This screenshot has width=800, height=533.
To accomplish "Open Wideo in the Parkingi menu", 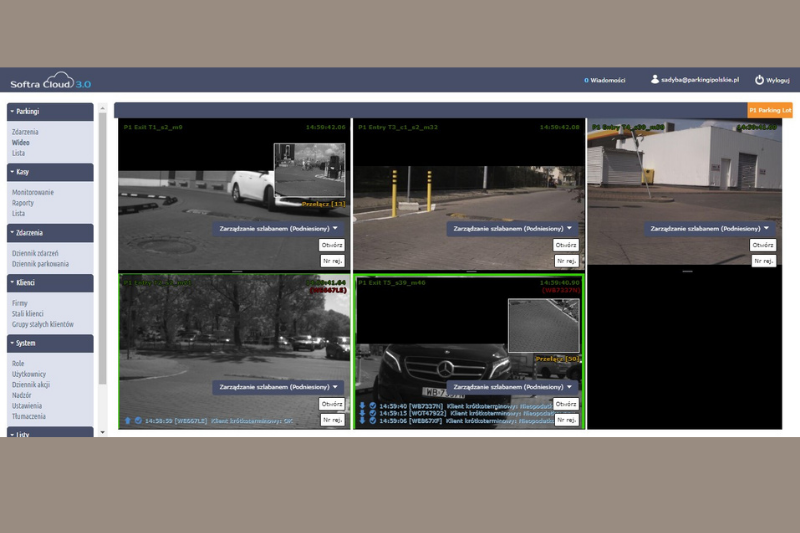I will pyautogui.click(x=21, y=142).
